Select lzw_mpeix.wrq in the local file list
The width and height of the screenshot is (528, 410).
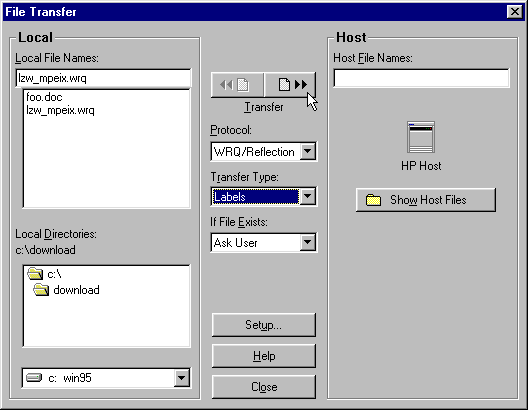pyautogui.click(x=60, y=110)
